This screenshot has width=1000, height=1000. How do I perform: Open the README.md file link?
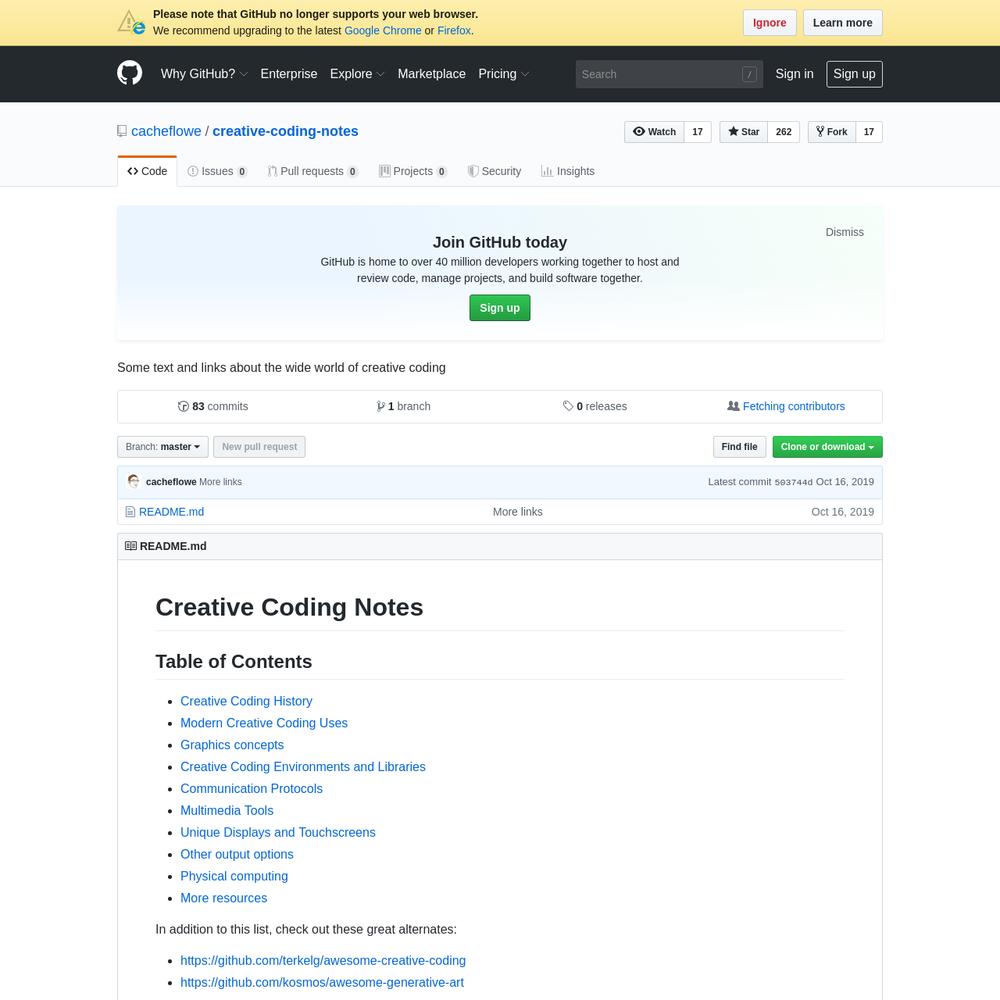click(172, 511)
